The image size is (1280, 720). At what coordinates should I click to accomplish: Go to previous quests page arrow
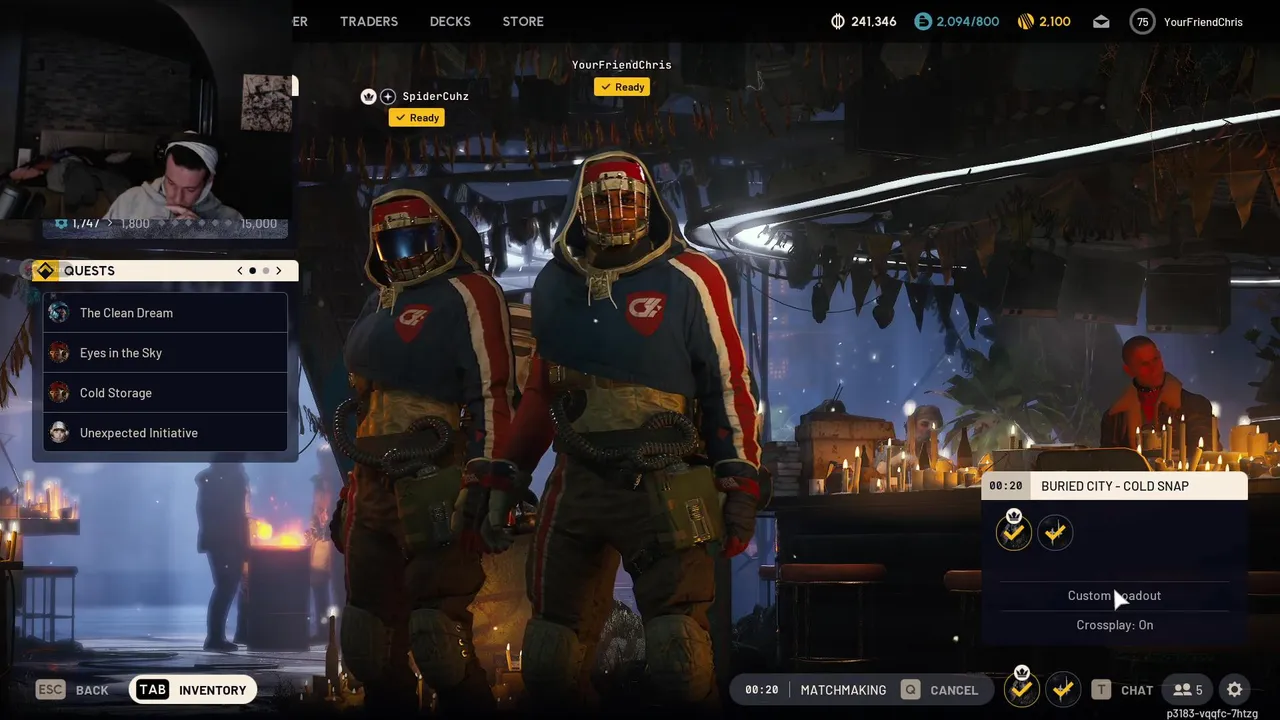pyautogui.click(x=240, y=271)
